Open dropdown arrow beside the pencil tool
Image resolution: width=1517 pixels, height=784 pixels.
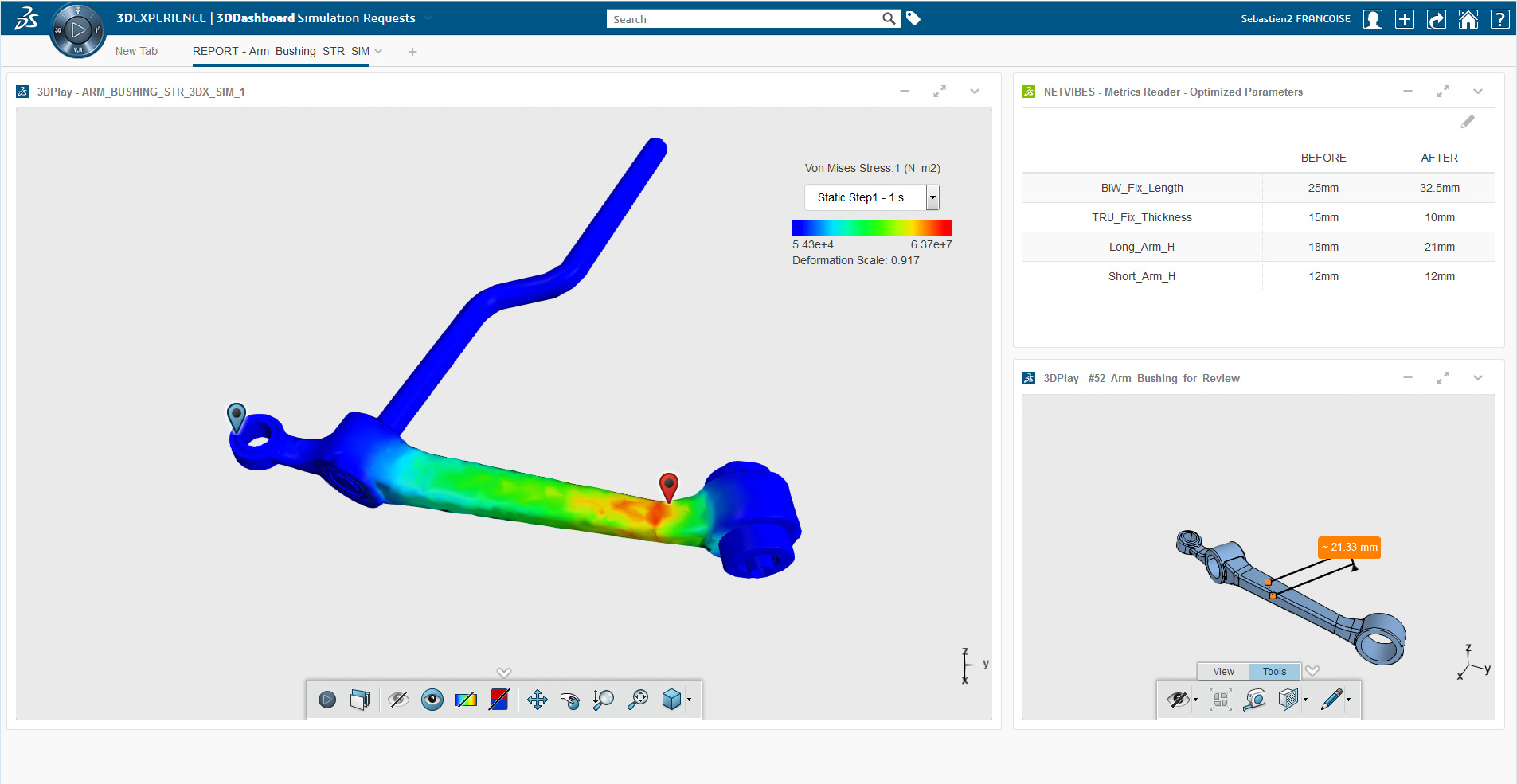pos(1348,700)
